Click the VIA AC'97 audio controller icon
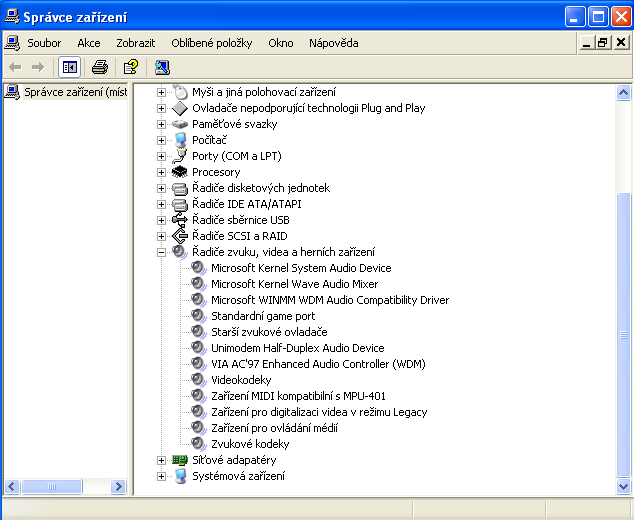 [199, 364]
